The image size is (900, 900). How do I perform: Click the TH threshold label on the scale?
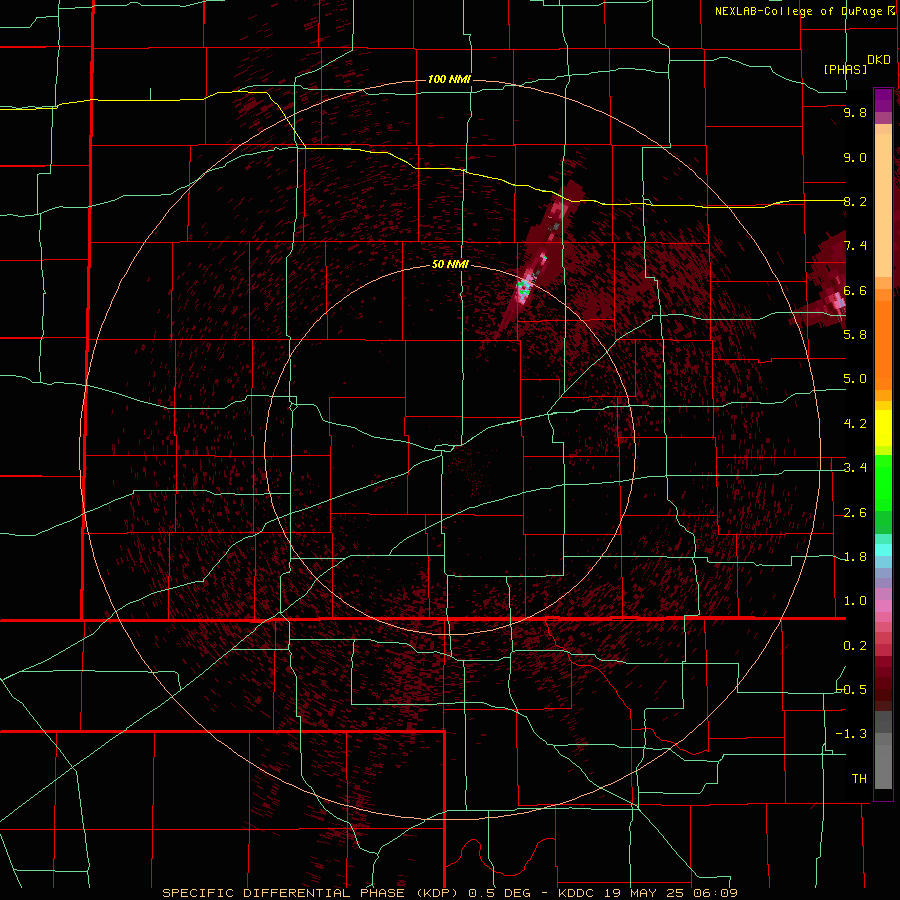(859, 778)
